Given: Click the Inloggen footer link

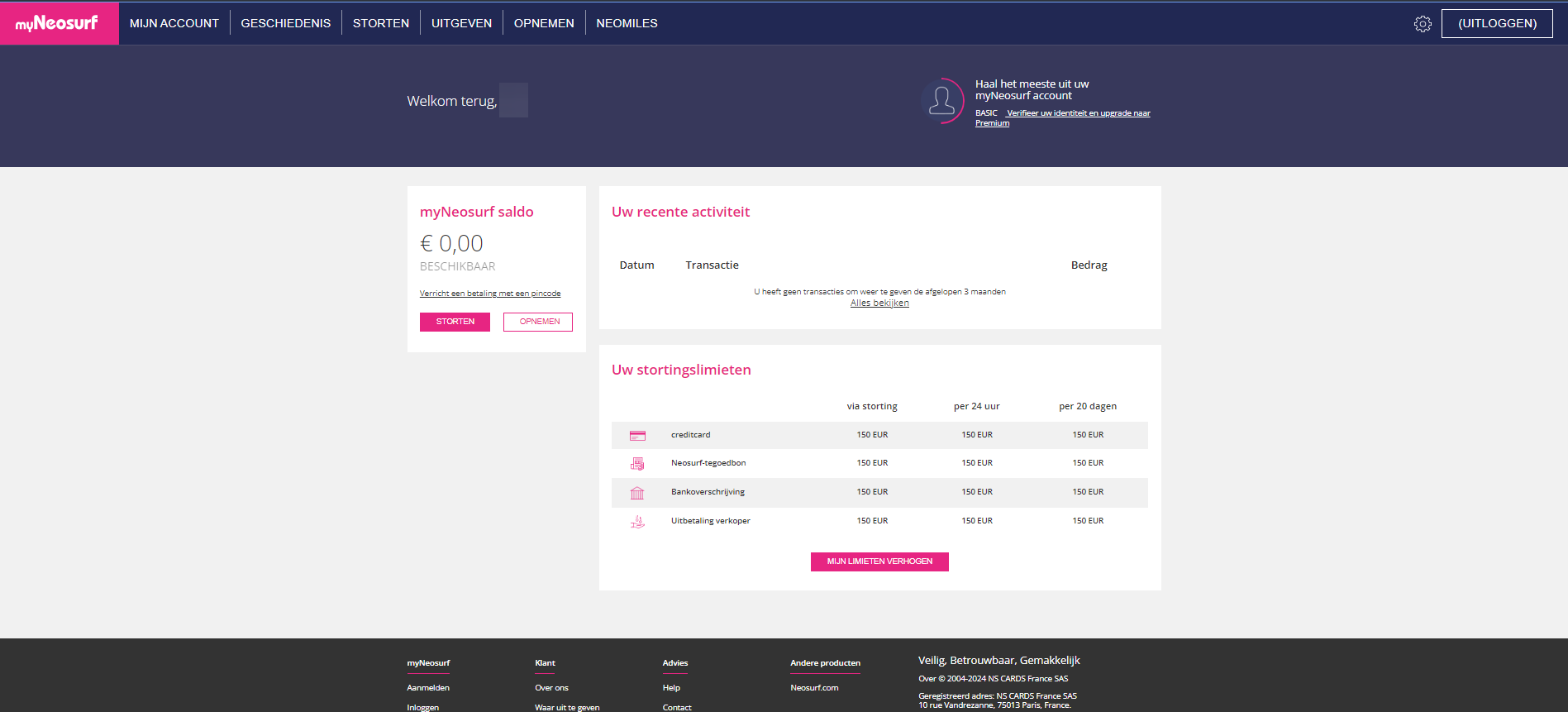Looking at the screenshot, I should pos(423,708).
